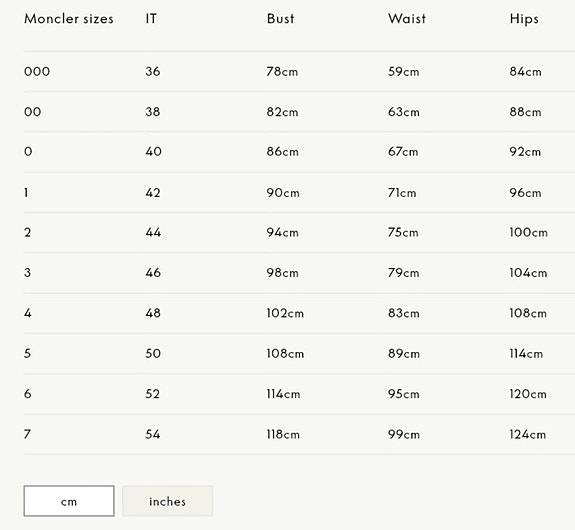Click the Moncler sizes column header
This screenshot has height=530, width=575.
pyautogui.click(x=69, y=19)
